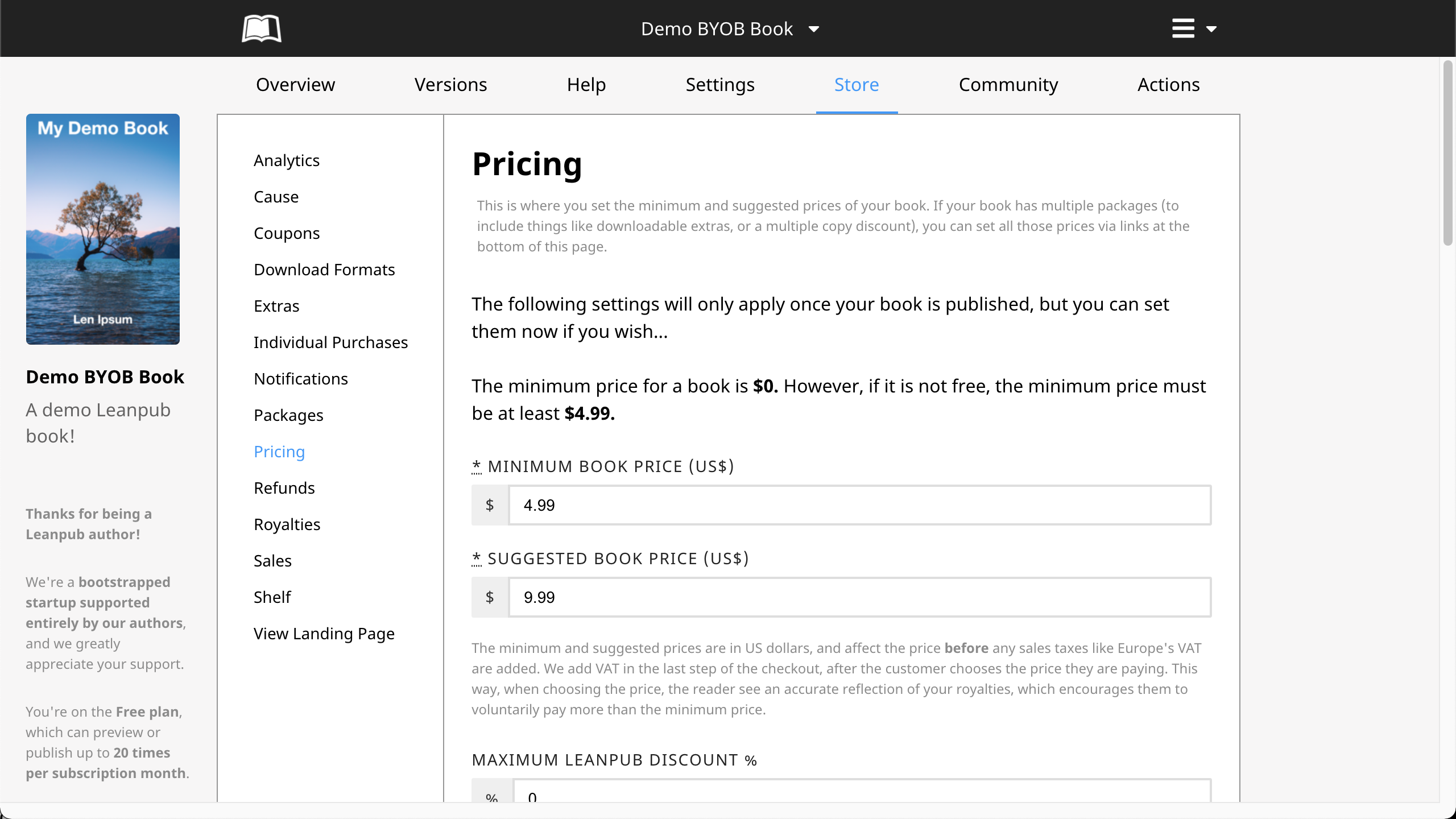Open the Packages sidebar item

[x=288, y=415]
